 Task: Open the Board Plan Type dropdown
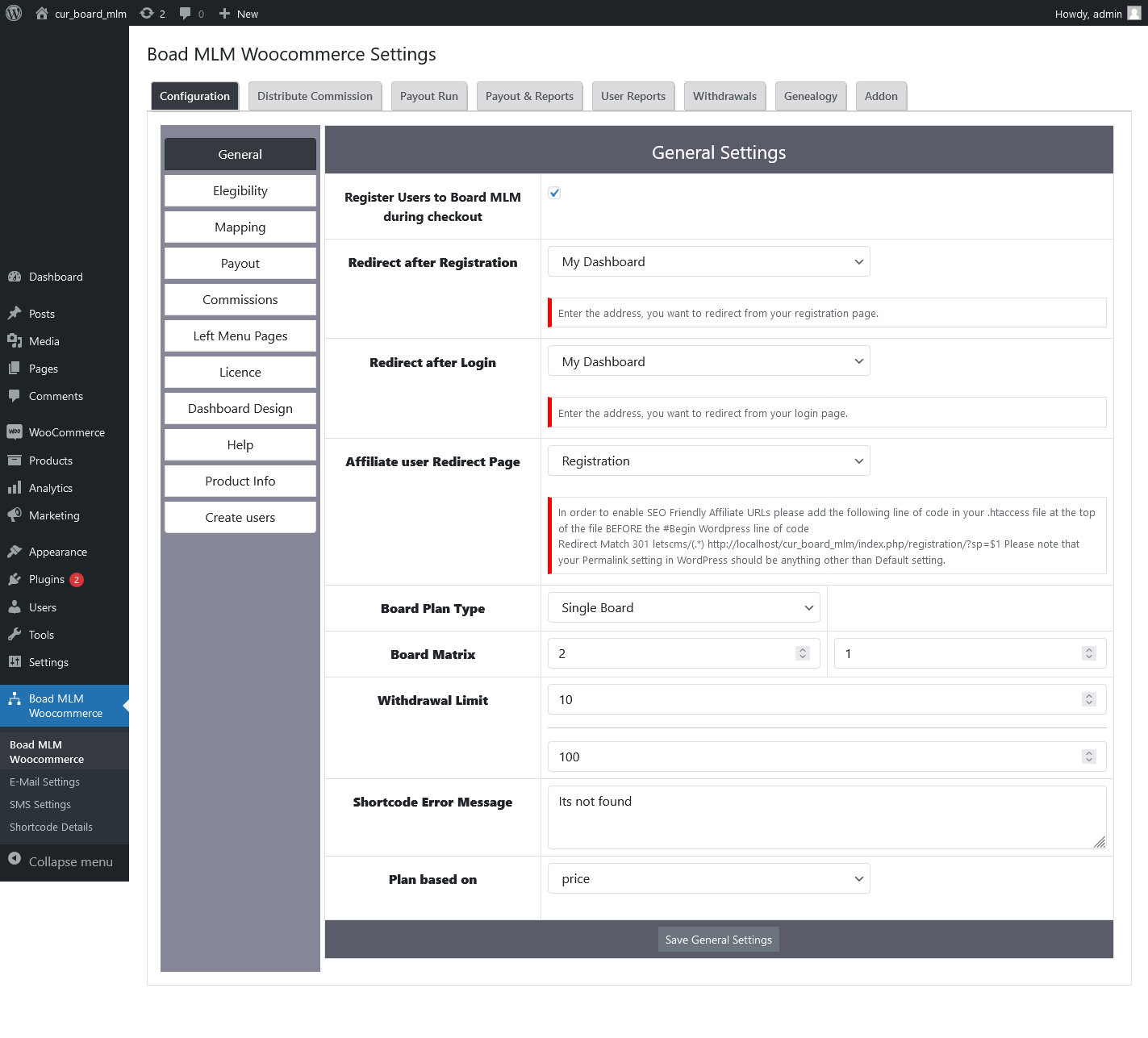tap(683, 607)
